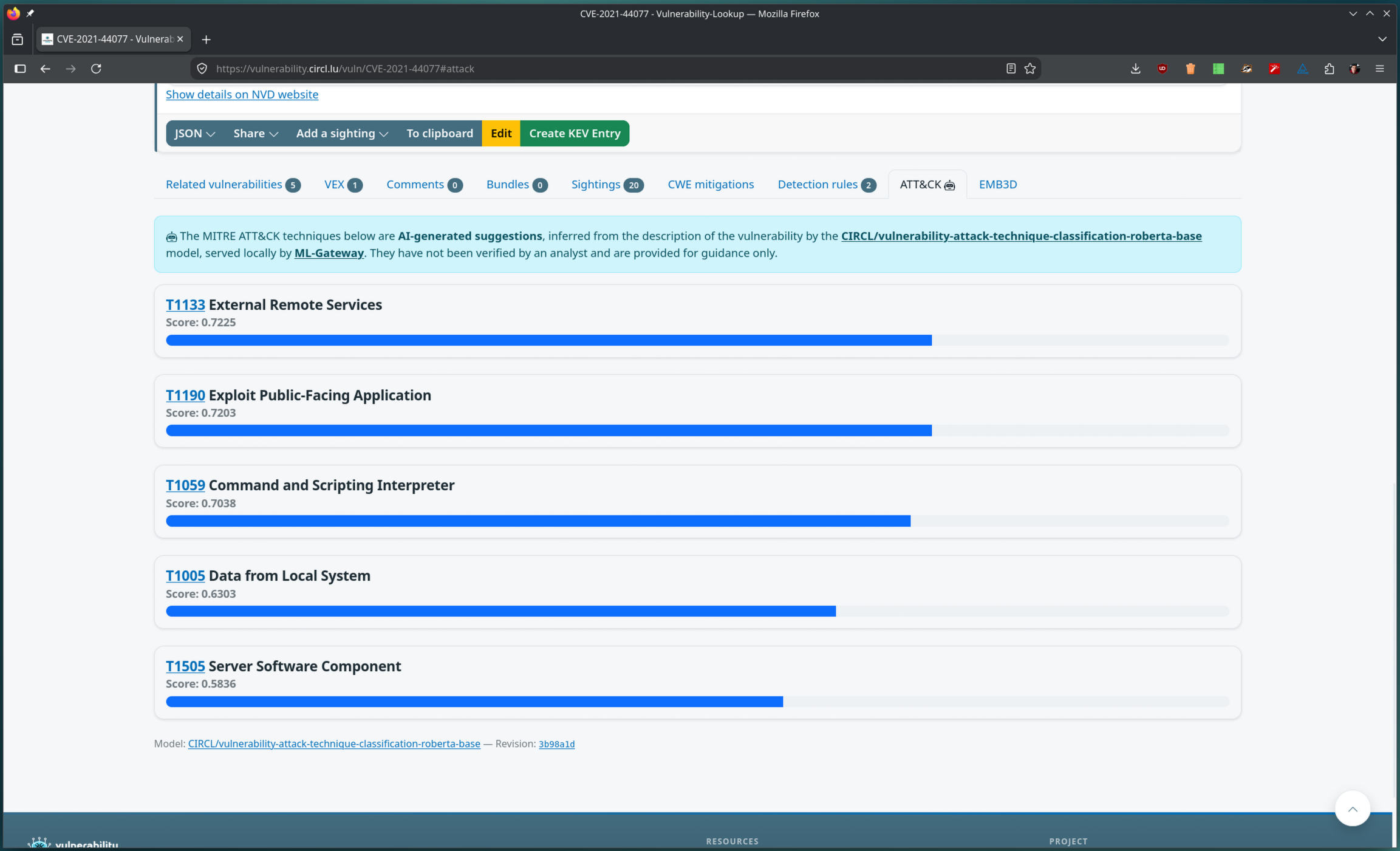This screenshot has width=1400, height=851.
Task: Click the 'Score: 0.7203' text
Action: [x=200, y=412]
